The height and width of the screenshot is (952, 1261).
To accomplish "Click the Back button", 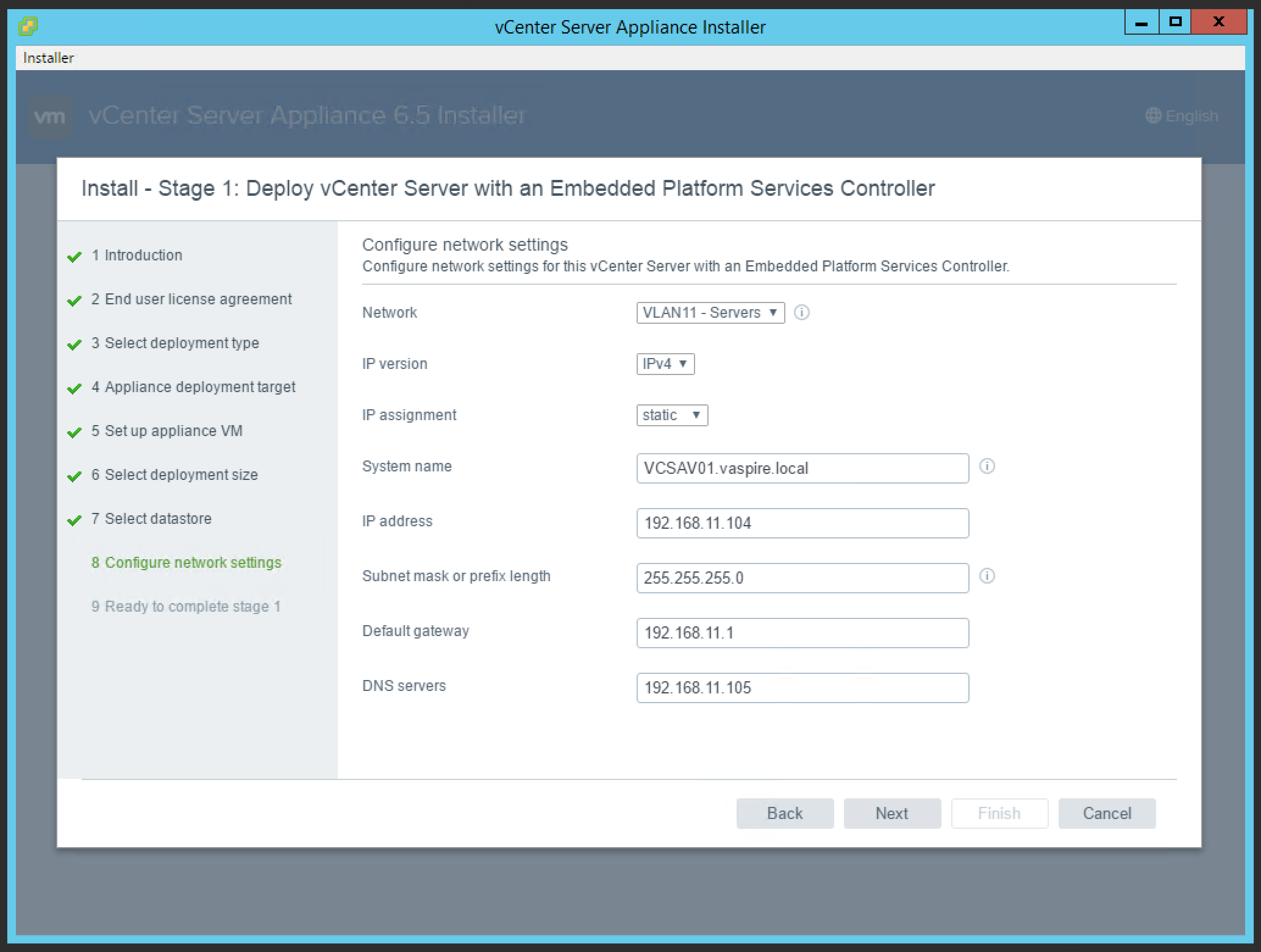I will [785, 813].
